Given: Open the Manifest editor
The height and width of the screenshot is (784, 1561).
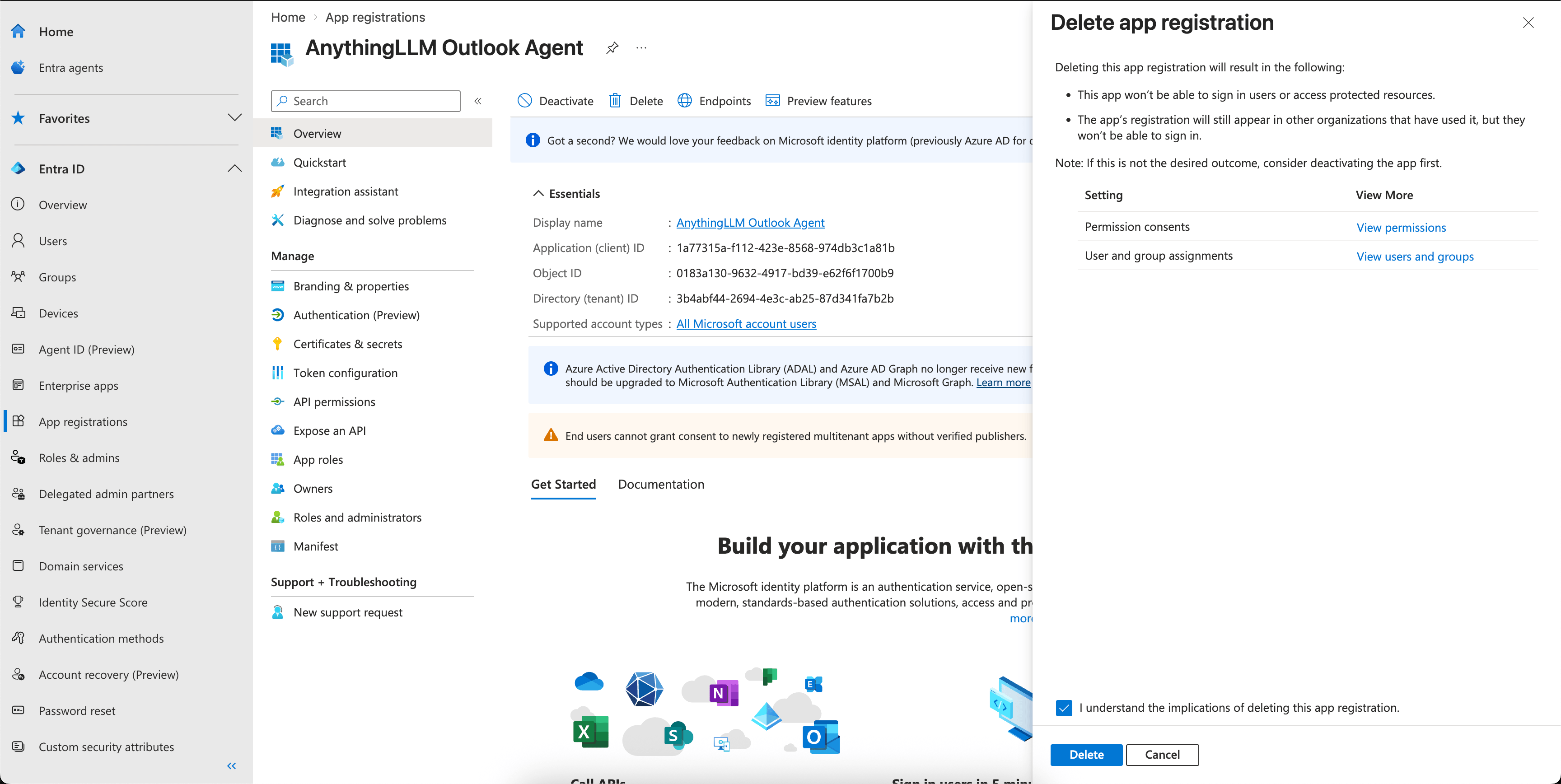Looking at the screenshot, I should 315,545.
